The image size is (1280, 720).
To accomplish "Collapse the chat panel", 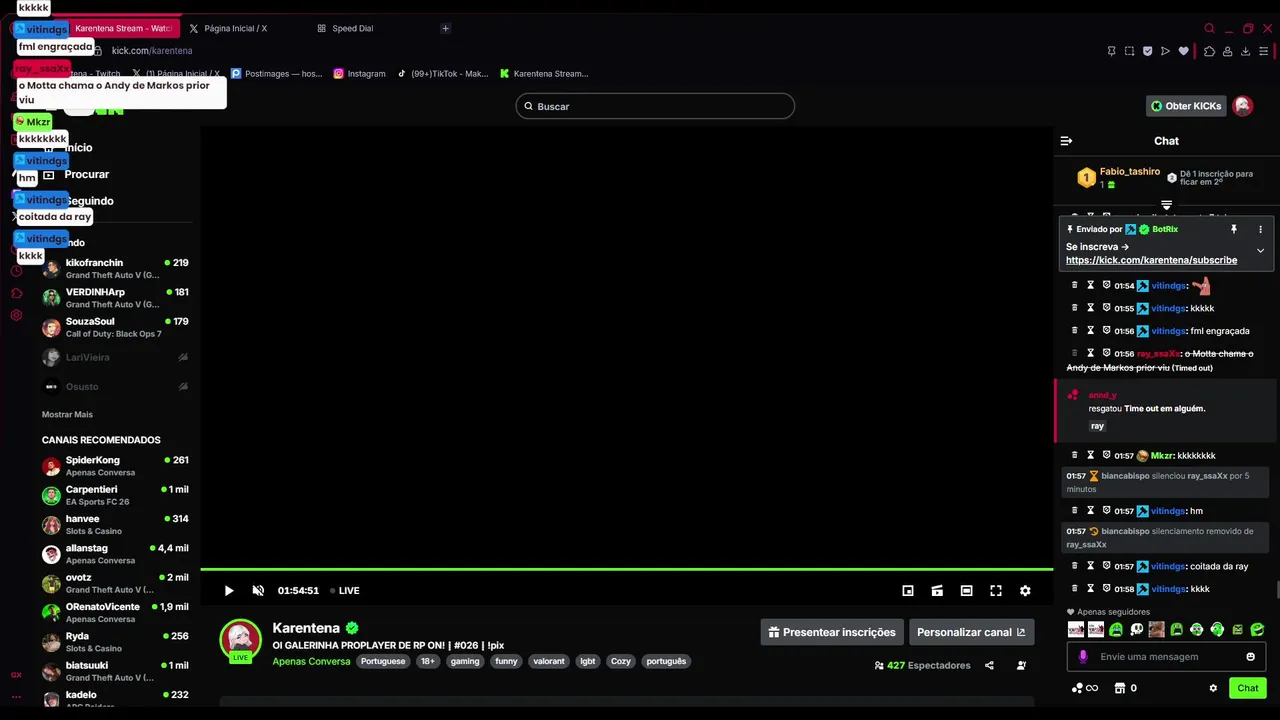I will click(1066, 141).
